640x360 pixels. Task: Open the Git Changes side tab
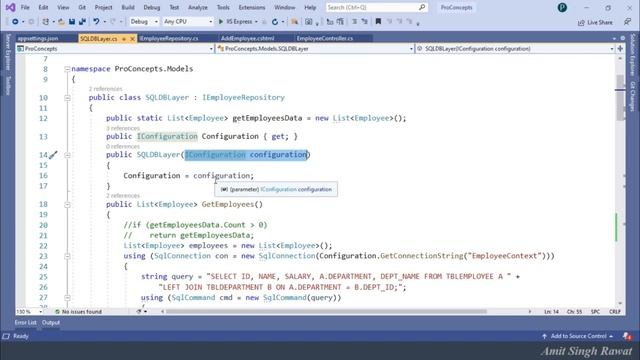[x=633, y=96]
